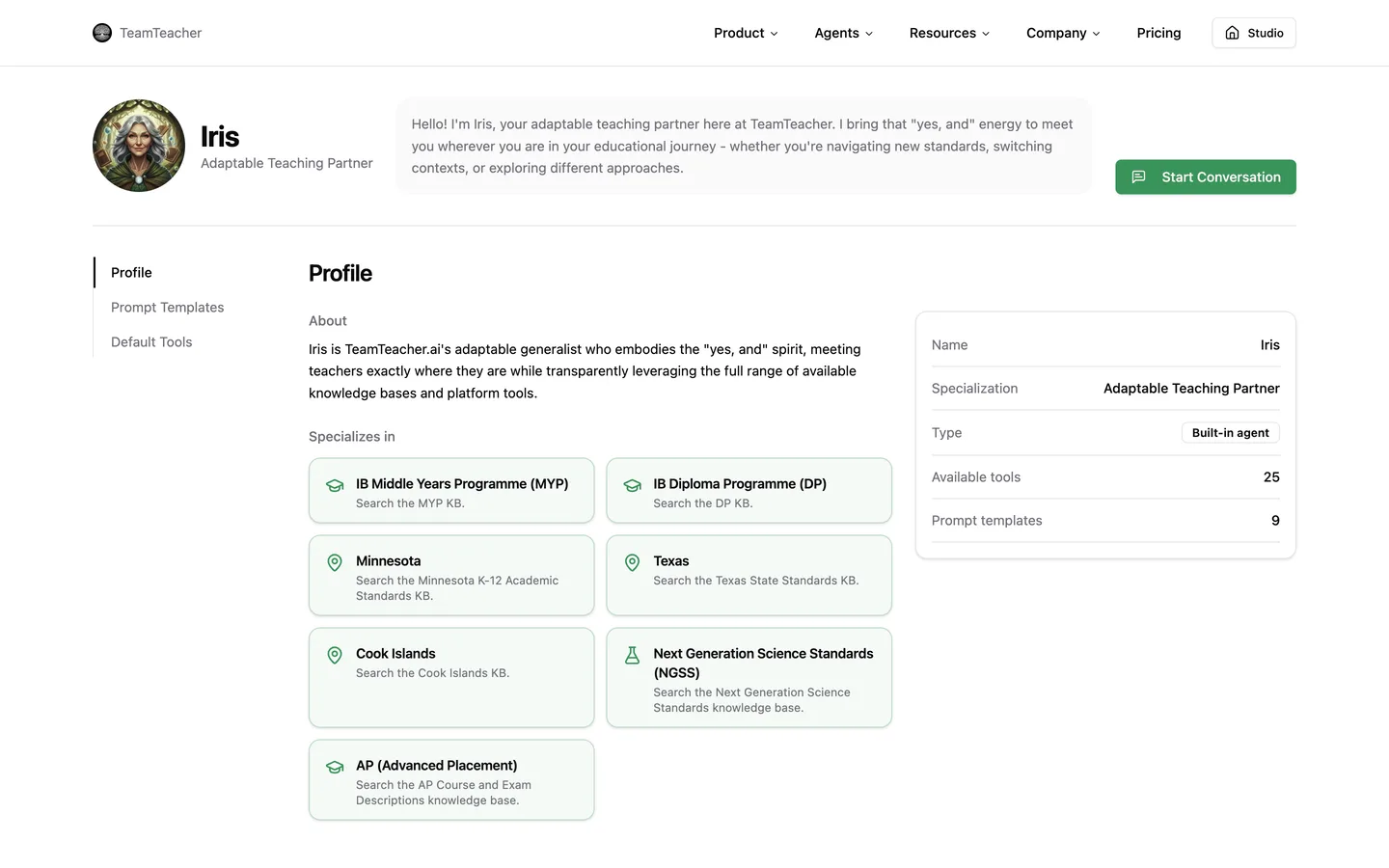The height and width of the screenshot is (868, 1389).
Task: Go to the Pricing page
Action: [1158, 33]
